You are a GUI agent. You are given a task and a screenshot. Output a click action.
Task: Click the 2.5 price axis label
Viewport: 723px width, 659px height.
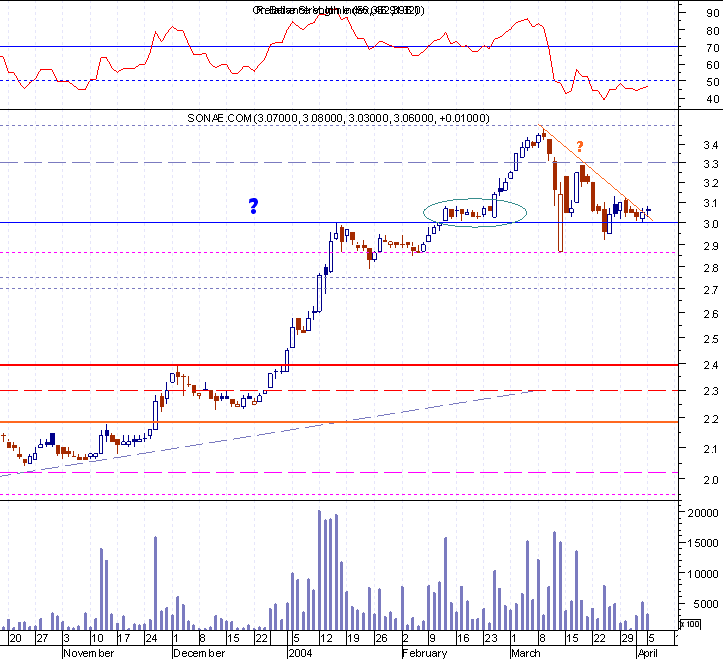[x=711, y=339]
